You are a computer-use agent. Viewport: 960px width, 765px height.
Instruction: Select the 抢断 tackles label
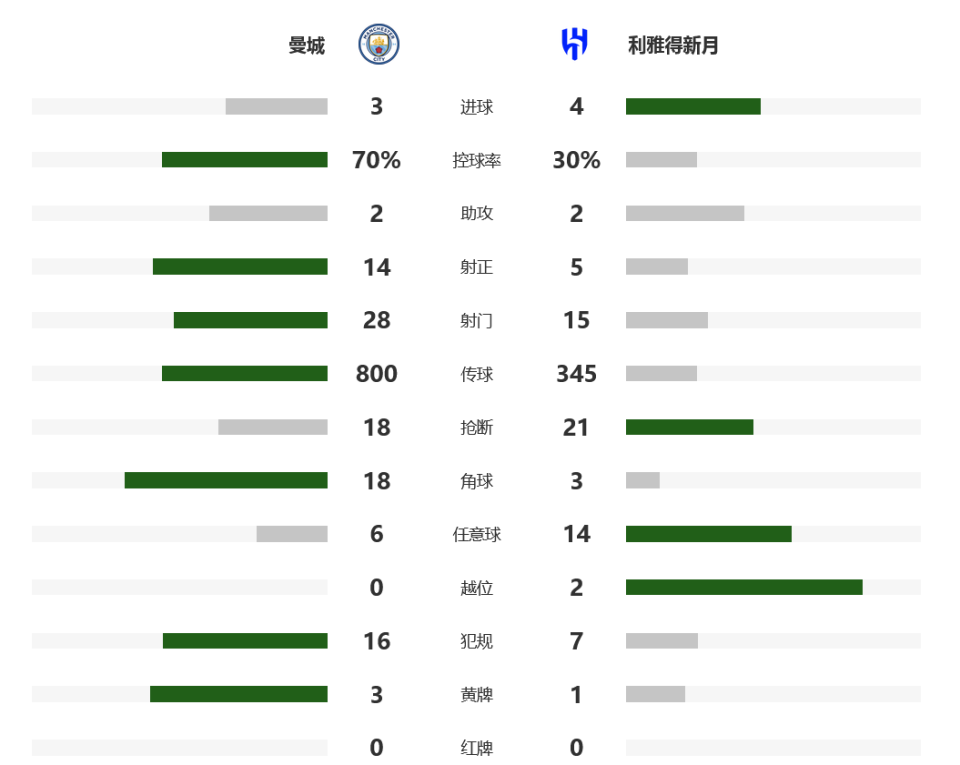476,427
